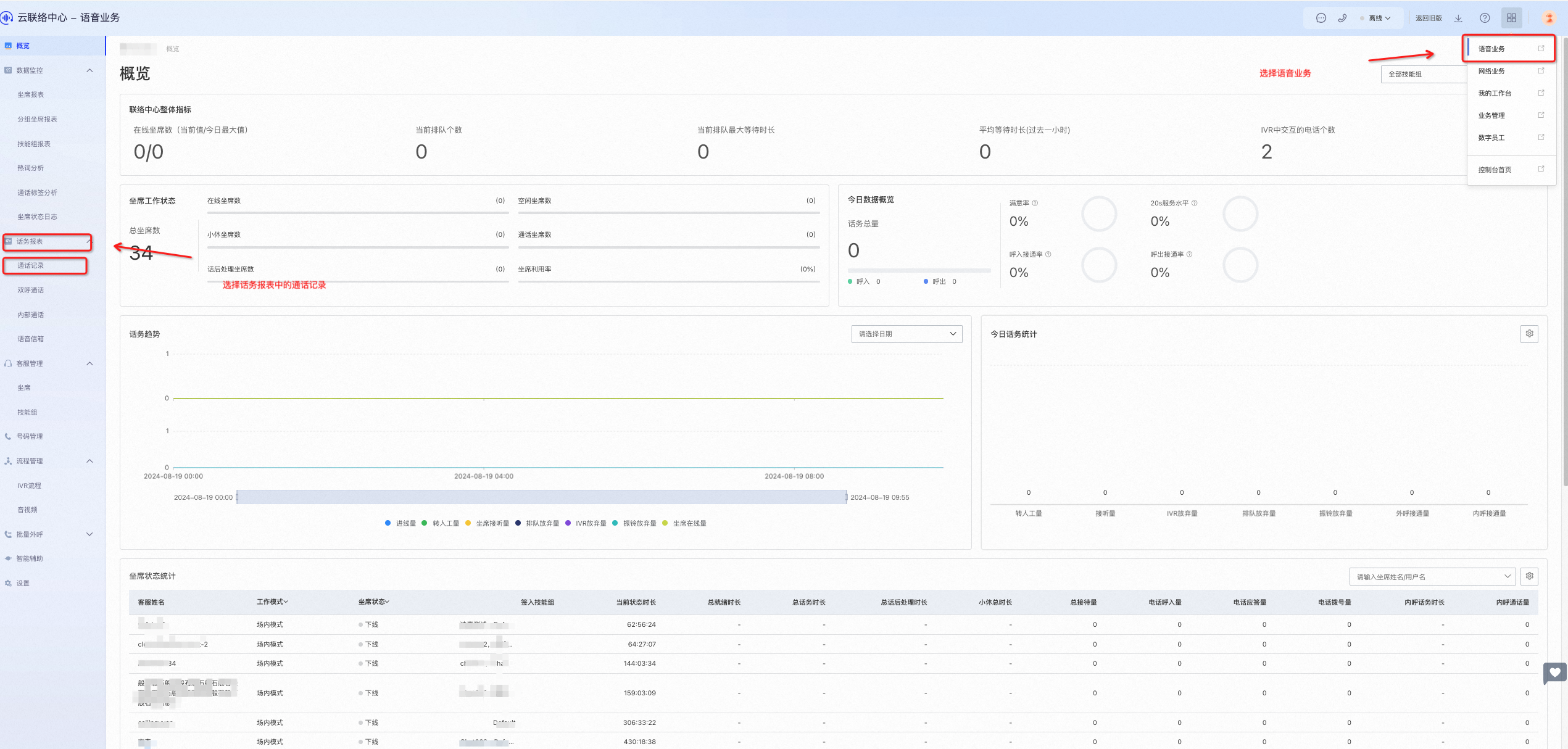Click the four-square app grid icon
The height and width of the screenshot is (749, 1568).
pos(1511,18)
